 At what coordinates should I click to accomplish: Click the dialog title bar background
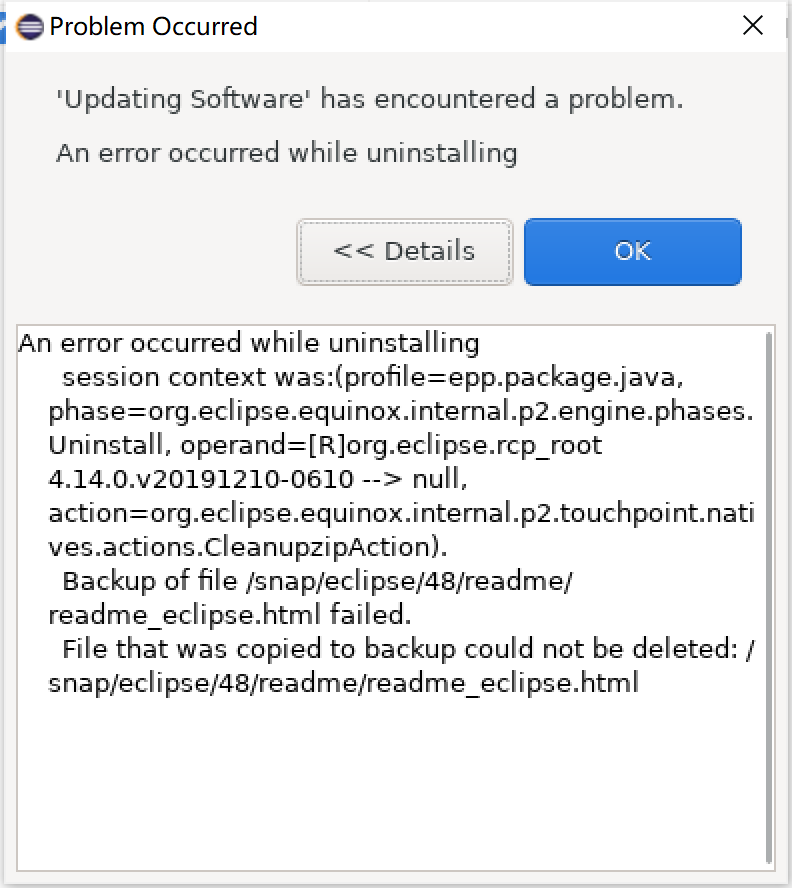click(x=450, y=27)
